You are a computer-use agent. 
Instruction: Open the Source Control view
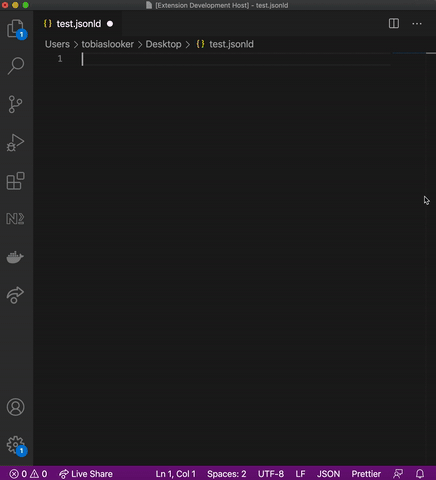tap(15, 104)
